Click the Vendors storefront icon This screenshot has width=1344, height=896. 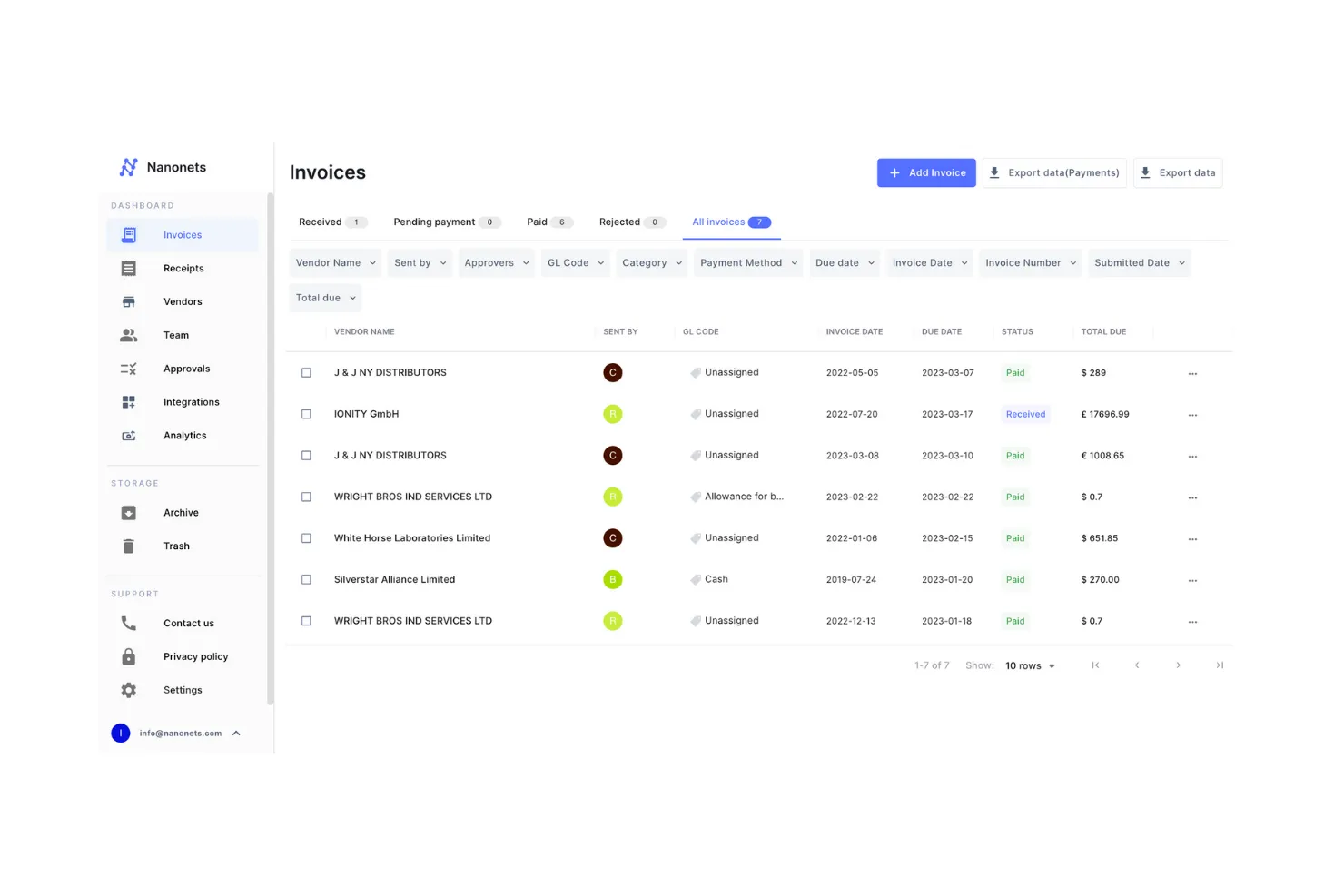click(x=129, y=302)
